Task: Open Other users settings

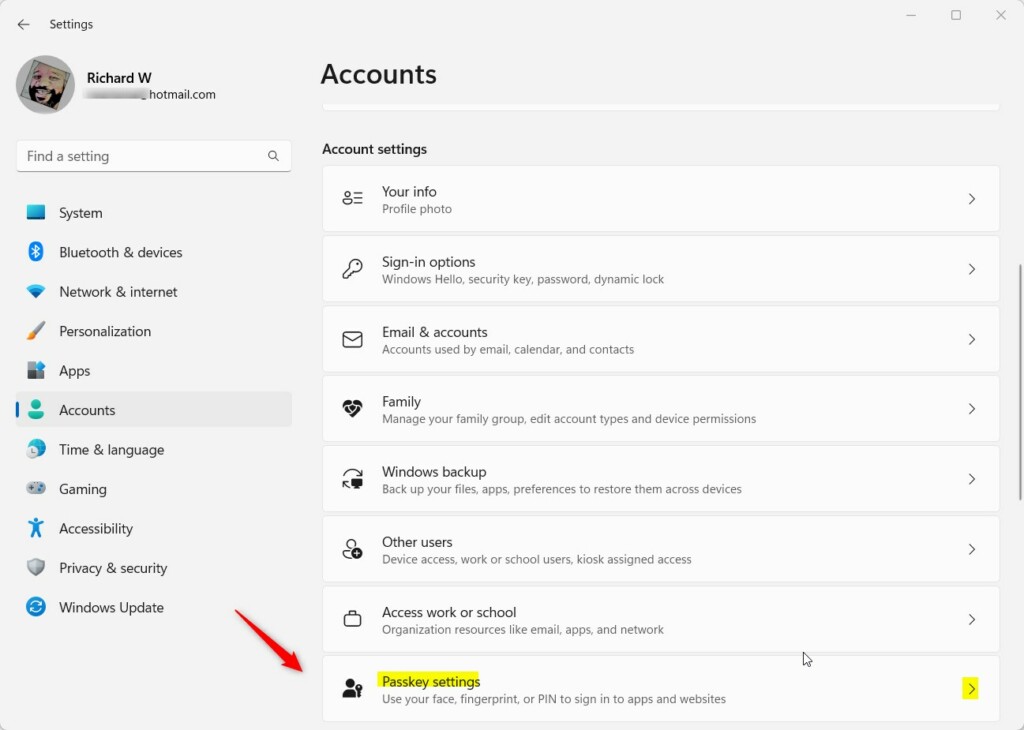Action: (417, 542)
